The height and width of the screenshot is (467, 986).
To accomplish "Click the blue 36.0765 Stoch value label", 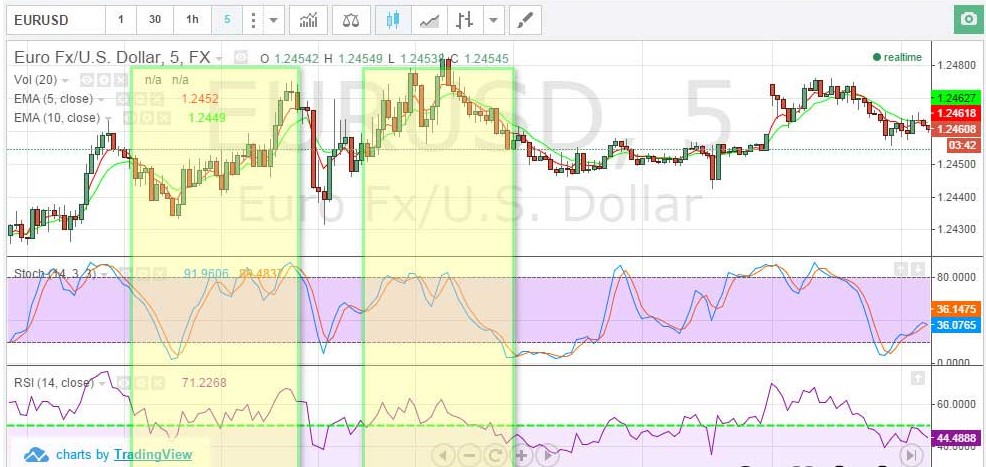I will point(956,325).
